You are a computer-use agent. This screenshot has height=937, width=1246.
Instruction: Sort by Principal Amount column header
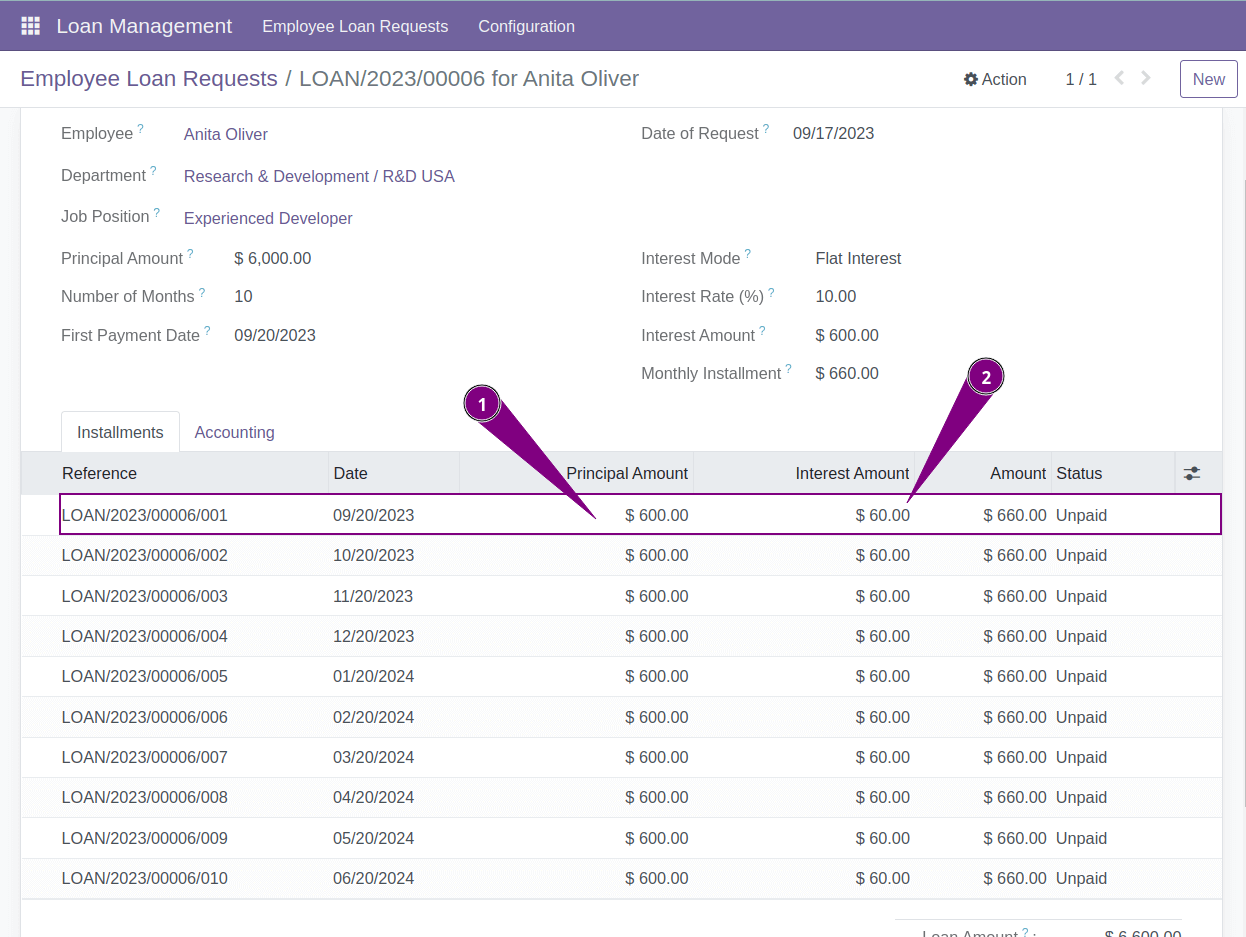click(x=626, y=473)
